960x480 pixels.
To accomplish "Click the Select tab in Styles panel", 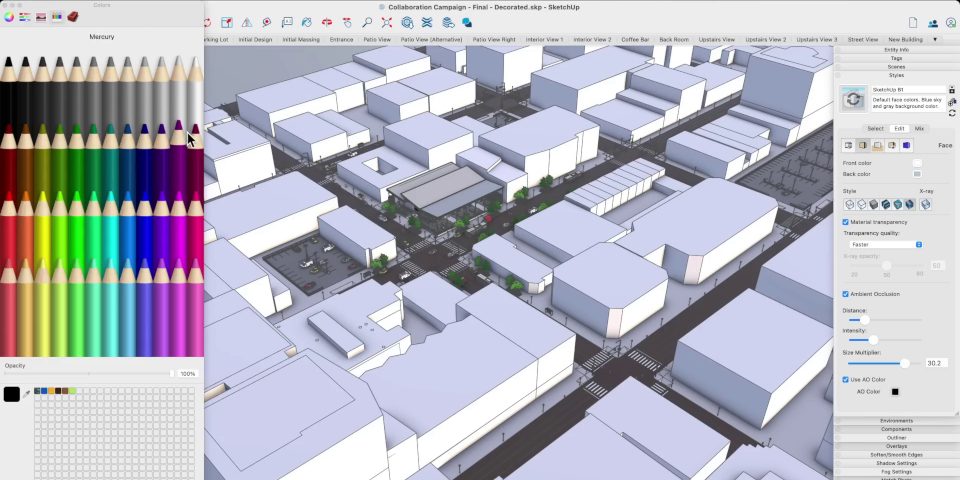I will tap(875, 129).
